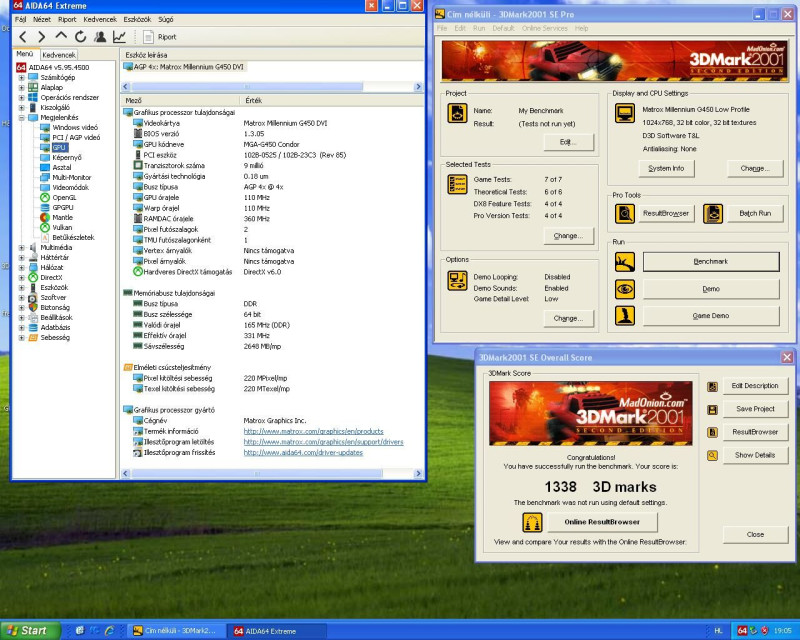Click the Show Details magnifier icon

712,455
